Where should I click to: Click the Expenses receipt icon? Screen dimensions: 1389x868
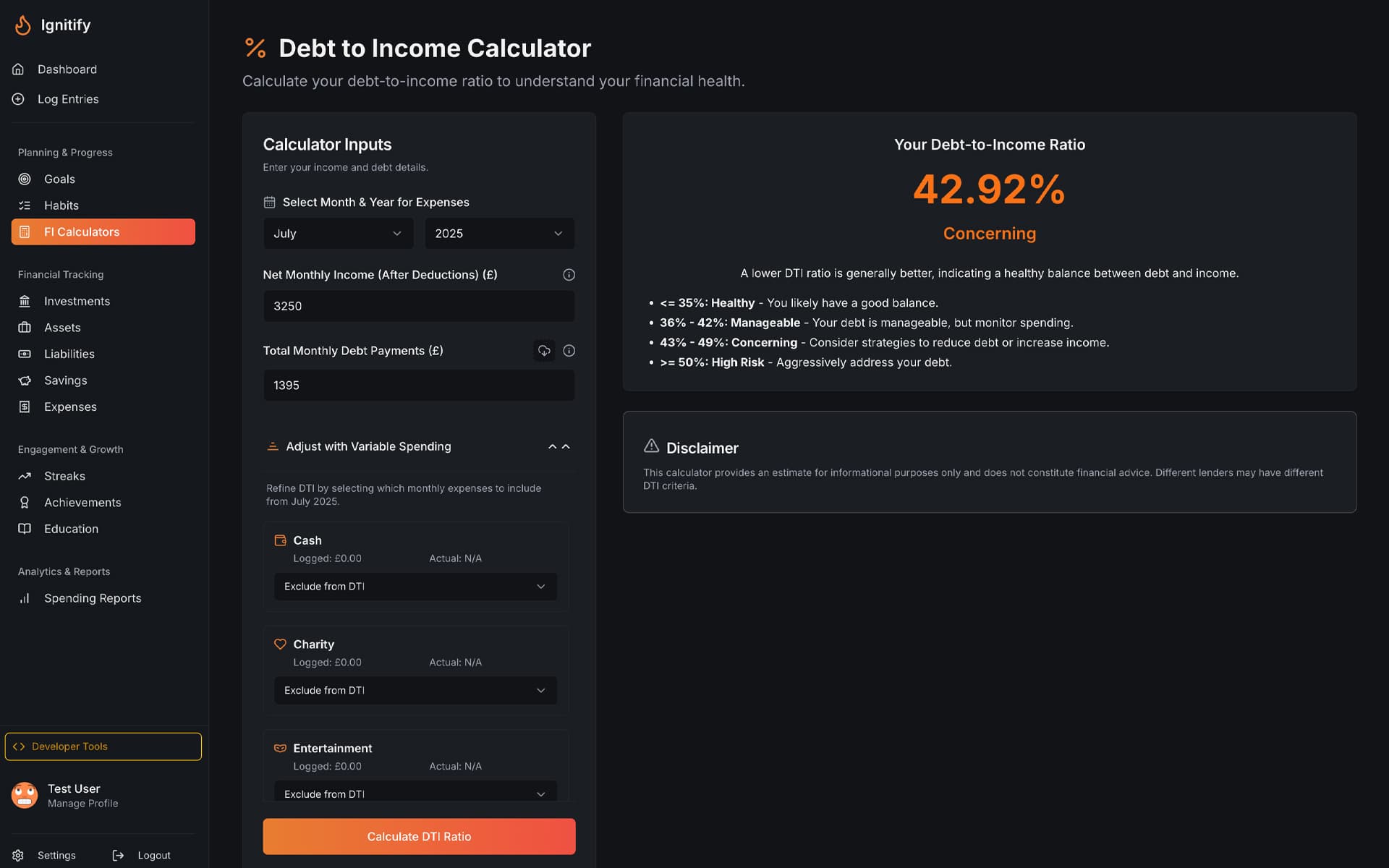[25, 407]
